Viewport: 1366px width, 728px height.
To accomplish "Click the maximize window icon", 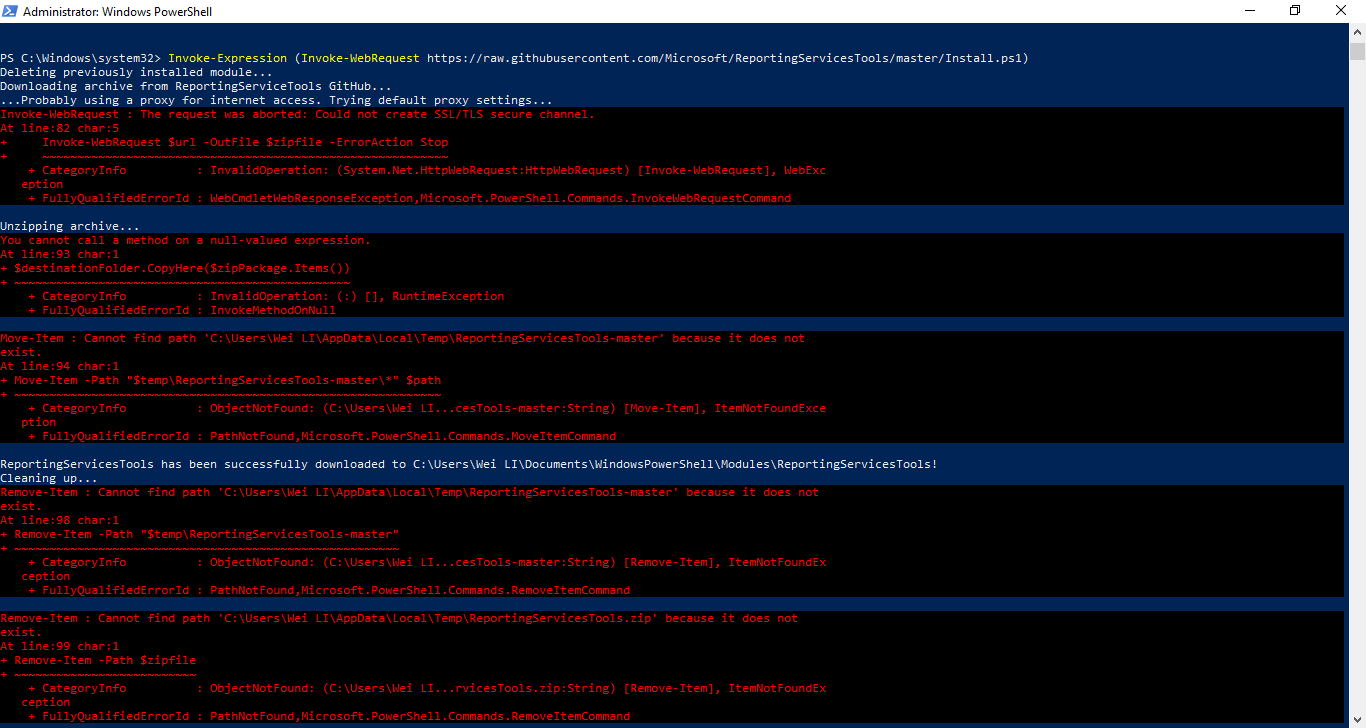I will click(1295, 10).
